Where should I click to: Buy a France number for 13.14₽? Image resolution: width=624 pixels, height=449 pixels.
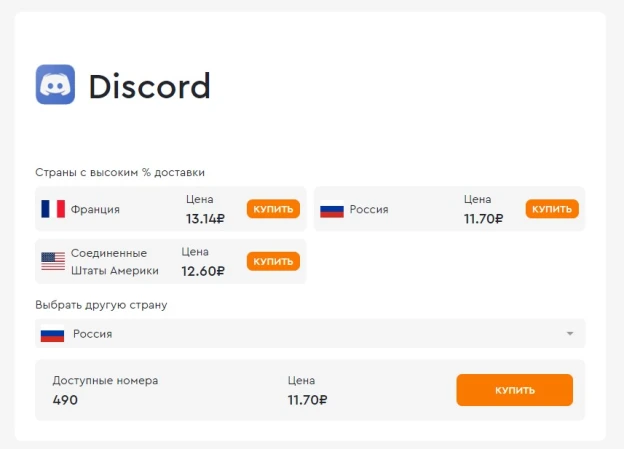(273, 209)
